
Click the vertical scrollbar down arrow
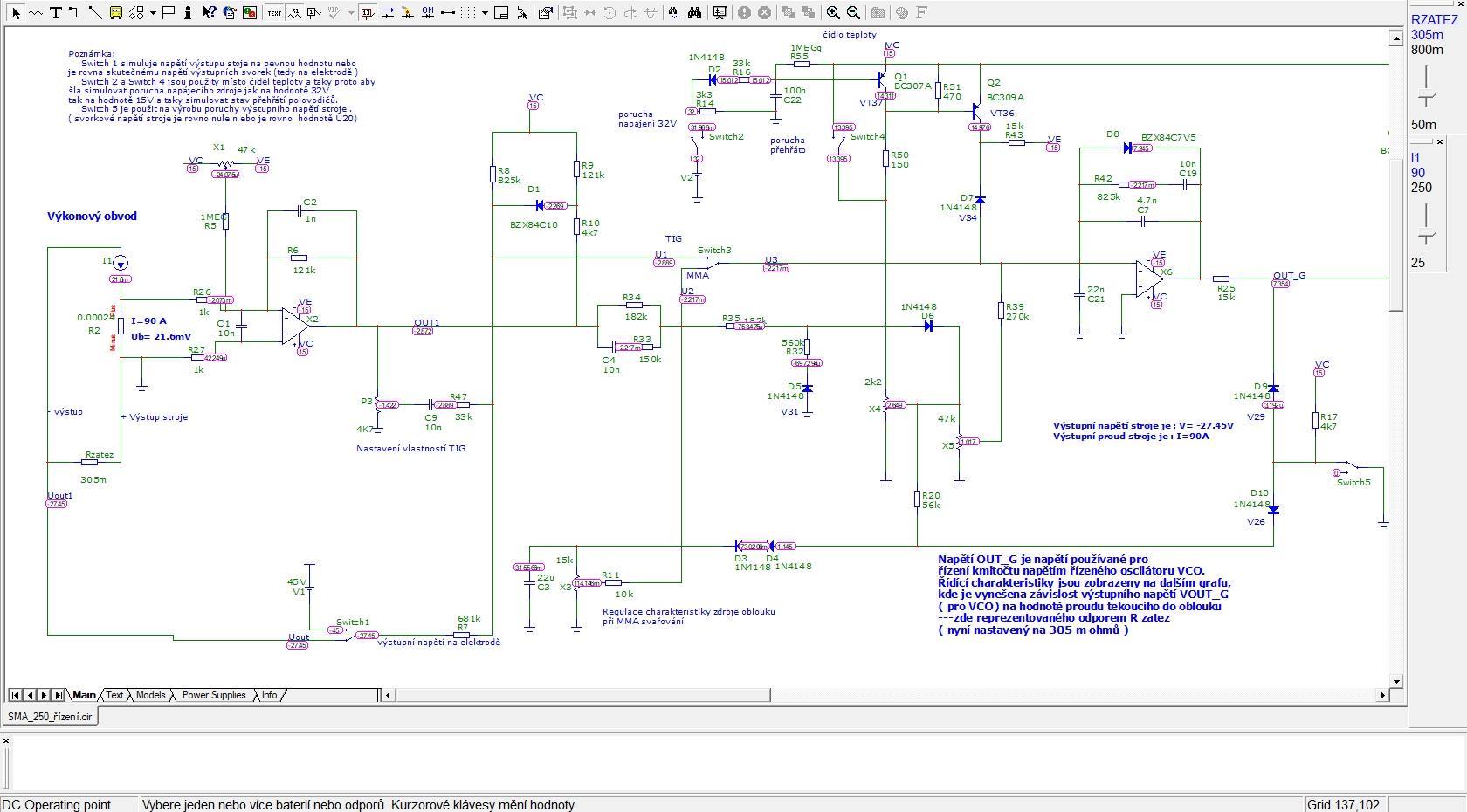[x=1395, y=682]
